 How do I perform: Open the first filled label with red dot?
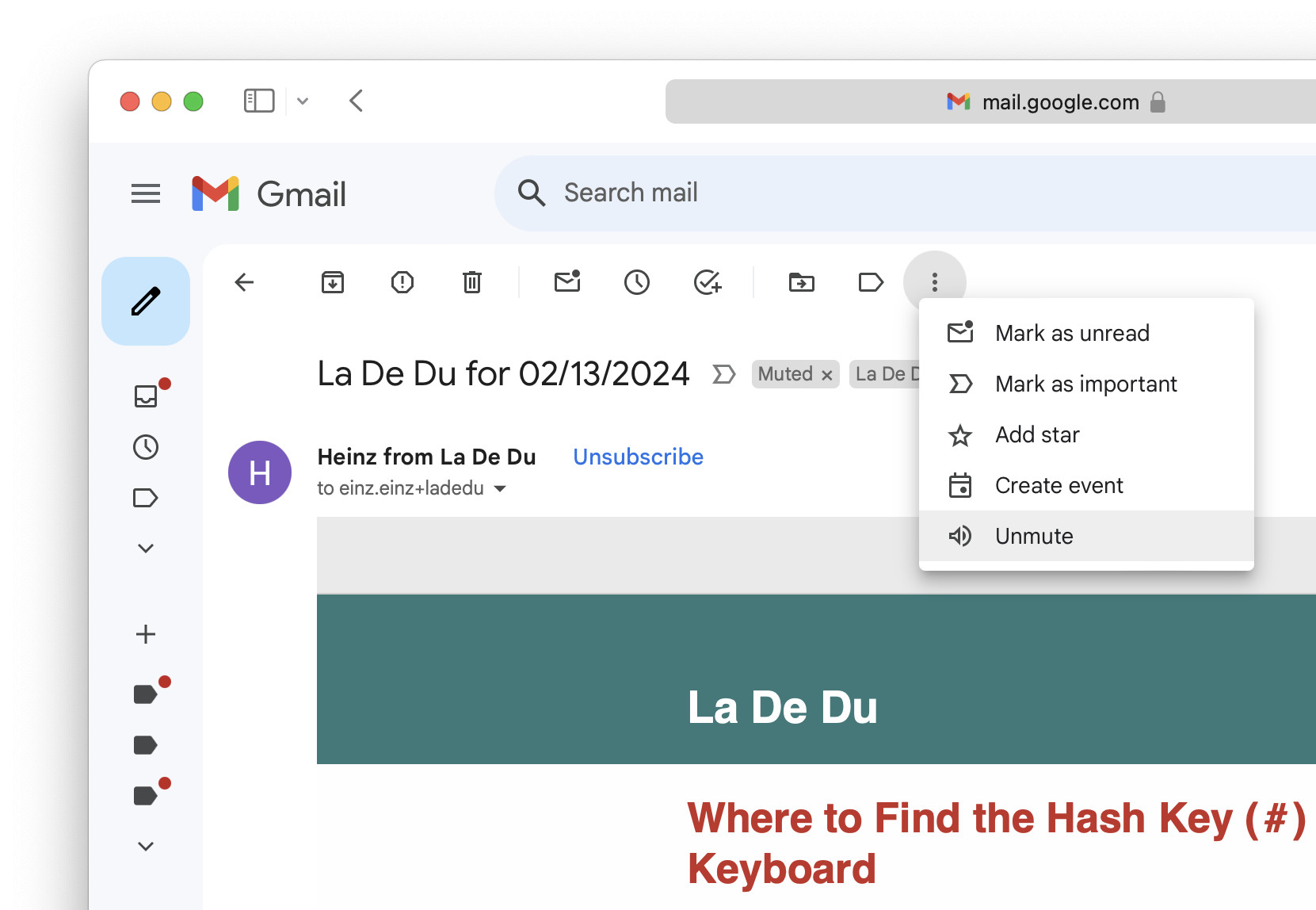click(x=146, y=694)
